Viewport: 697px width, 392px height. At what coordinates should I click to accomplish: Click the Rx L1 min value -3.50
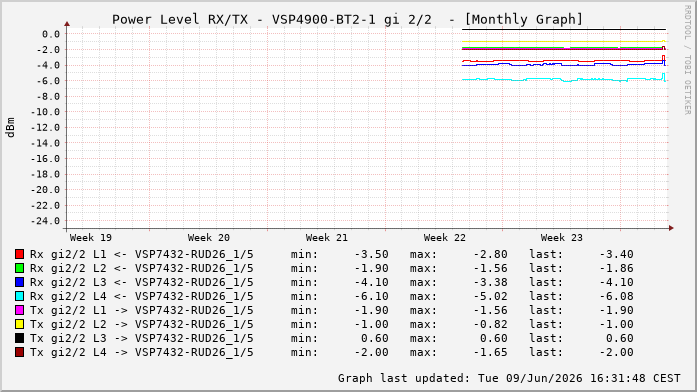372,254
